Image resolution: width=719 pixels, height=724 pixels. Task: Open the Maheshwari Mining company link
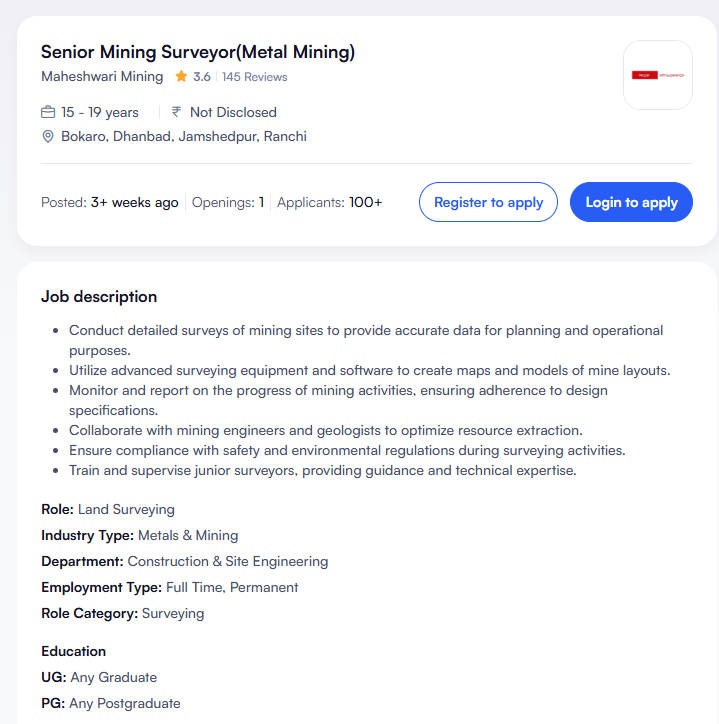pos(102,77)
